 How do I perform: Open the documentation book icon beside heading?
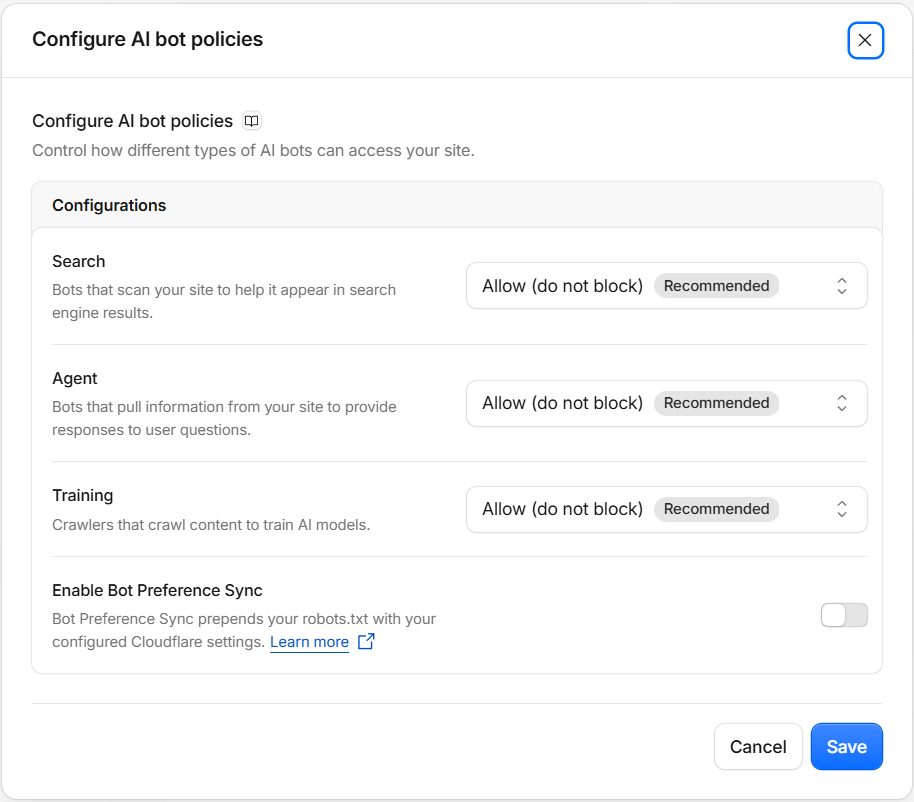click(251, 121)
